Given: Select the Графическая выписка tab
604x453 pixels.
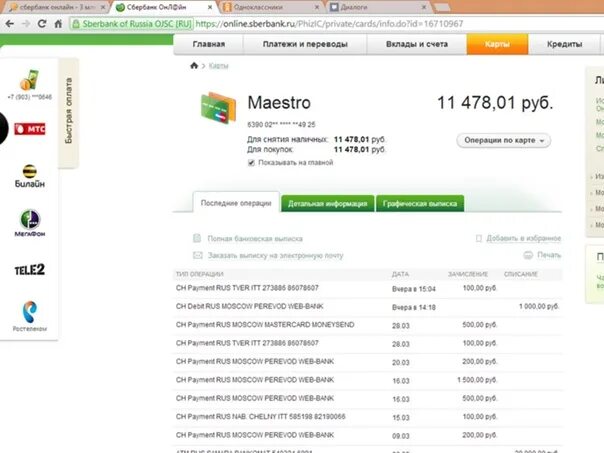Looking at the screenshot, I should coord(420,203).
